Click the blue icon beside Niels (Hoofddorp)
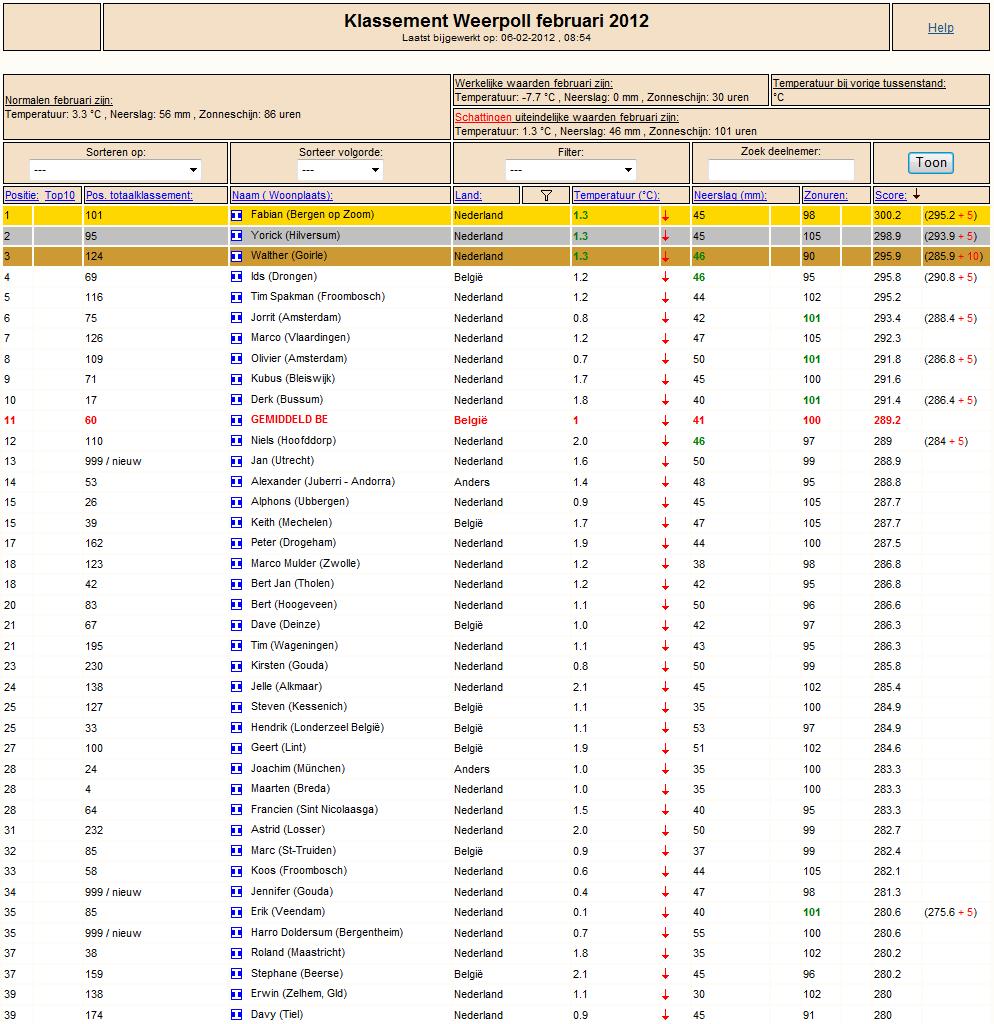 click(x=236, y=441)
